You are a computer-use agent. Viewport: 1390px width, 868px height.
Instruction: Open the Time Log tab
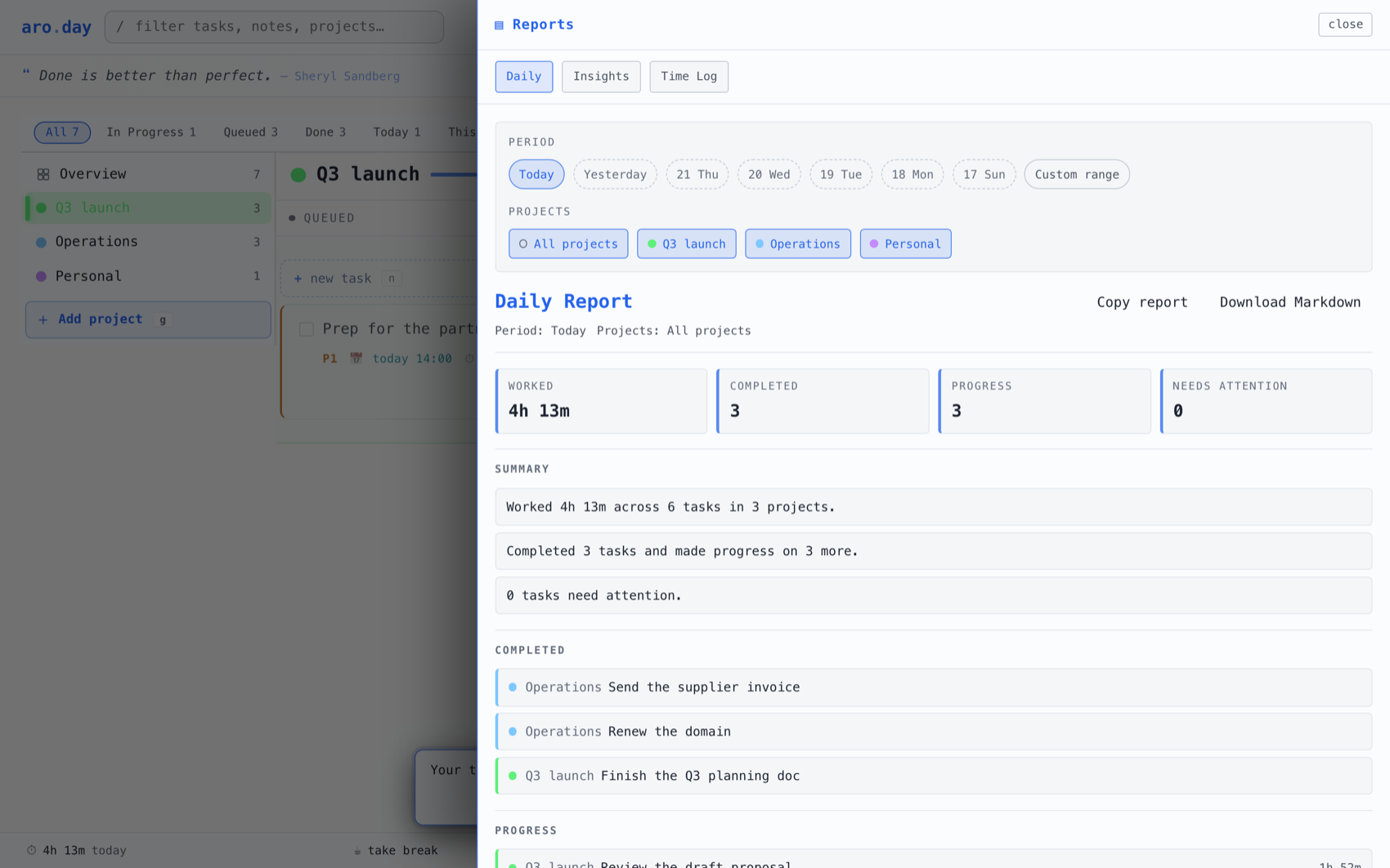(x=688, y=77)
